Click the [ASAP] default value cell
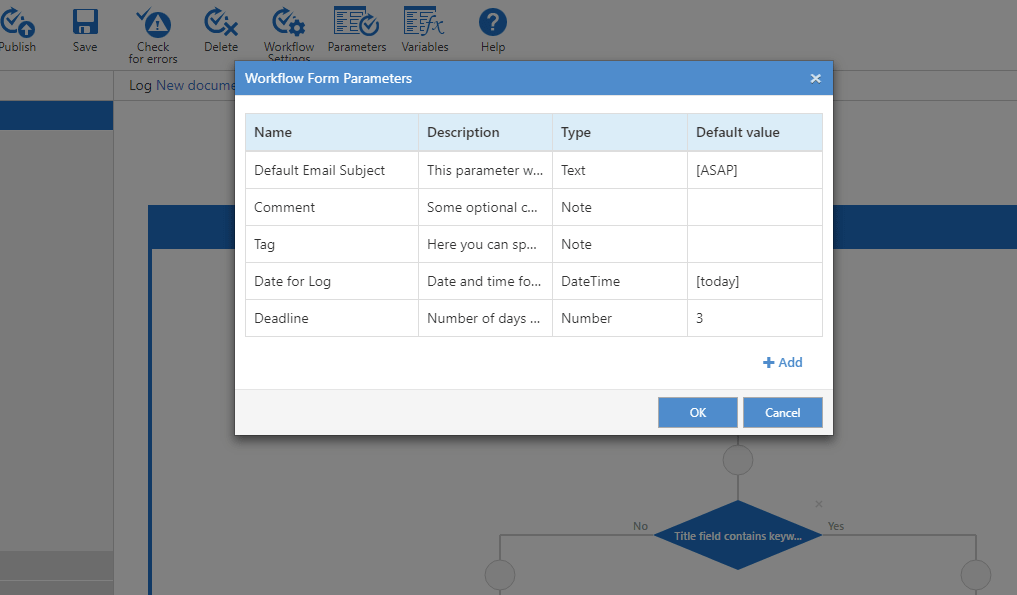1017x595 pixels. [755, 170]
